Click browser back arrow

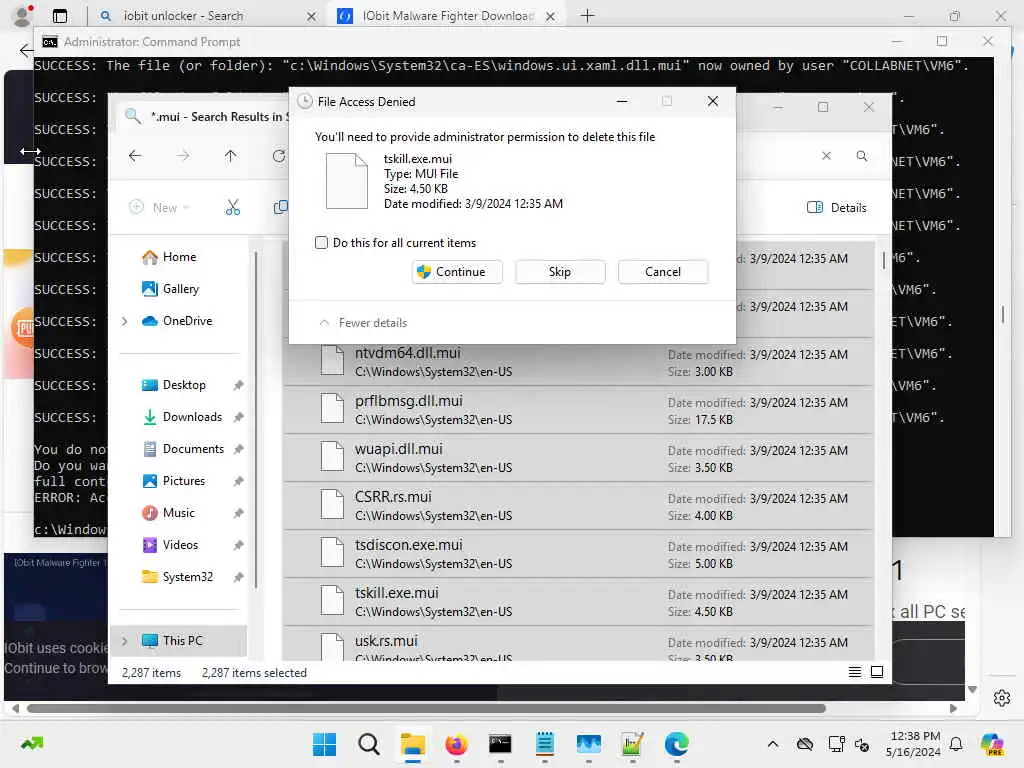pyautogui.click(x=25, y=50)
